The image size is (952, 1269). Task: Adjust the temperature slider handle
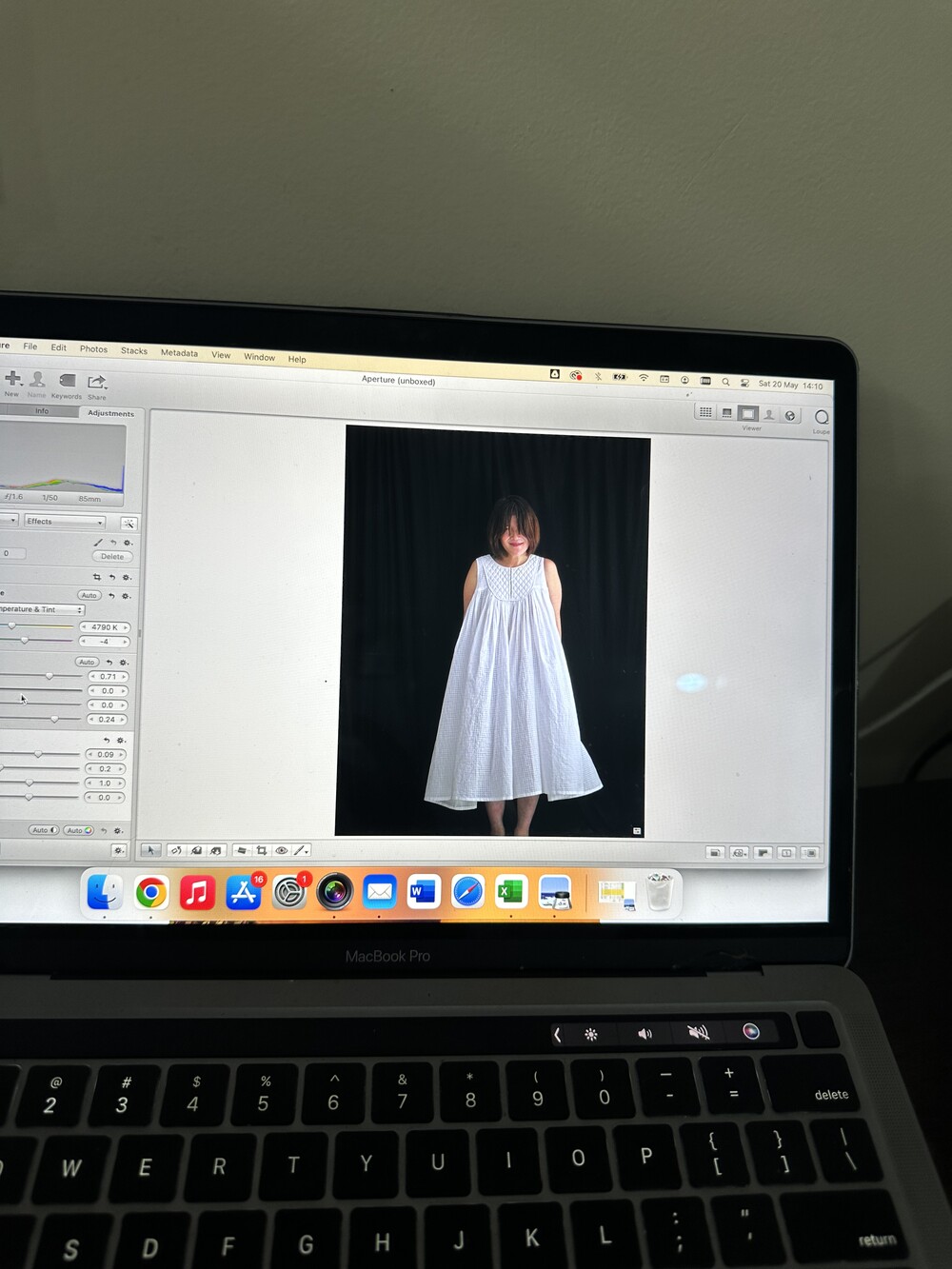pyautogui.click(x=11, y=625)
